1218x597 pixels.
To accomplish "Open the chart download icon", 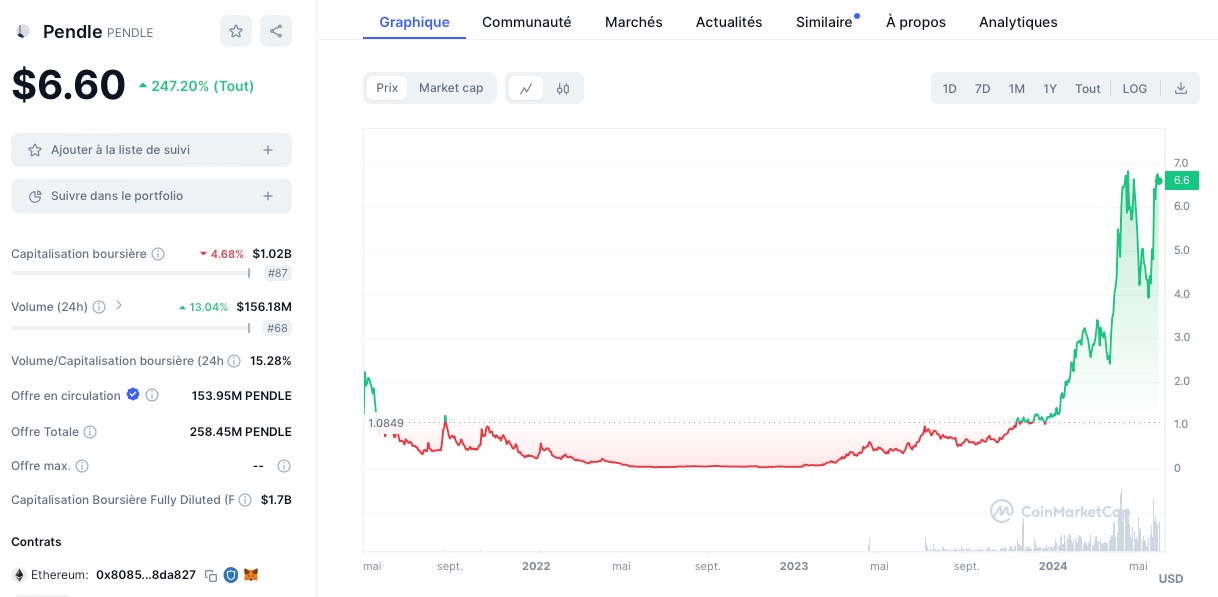I will (x=1181, y=88).
